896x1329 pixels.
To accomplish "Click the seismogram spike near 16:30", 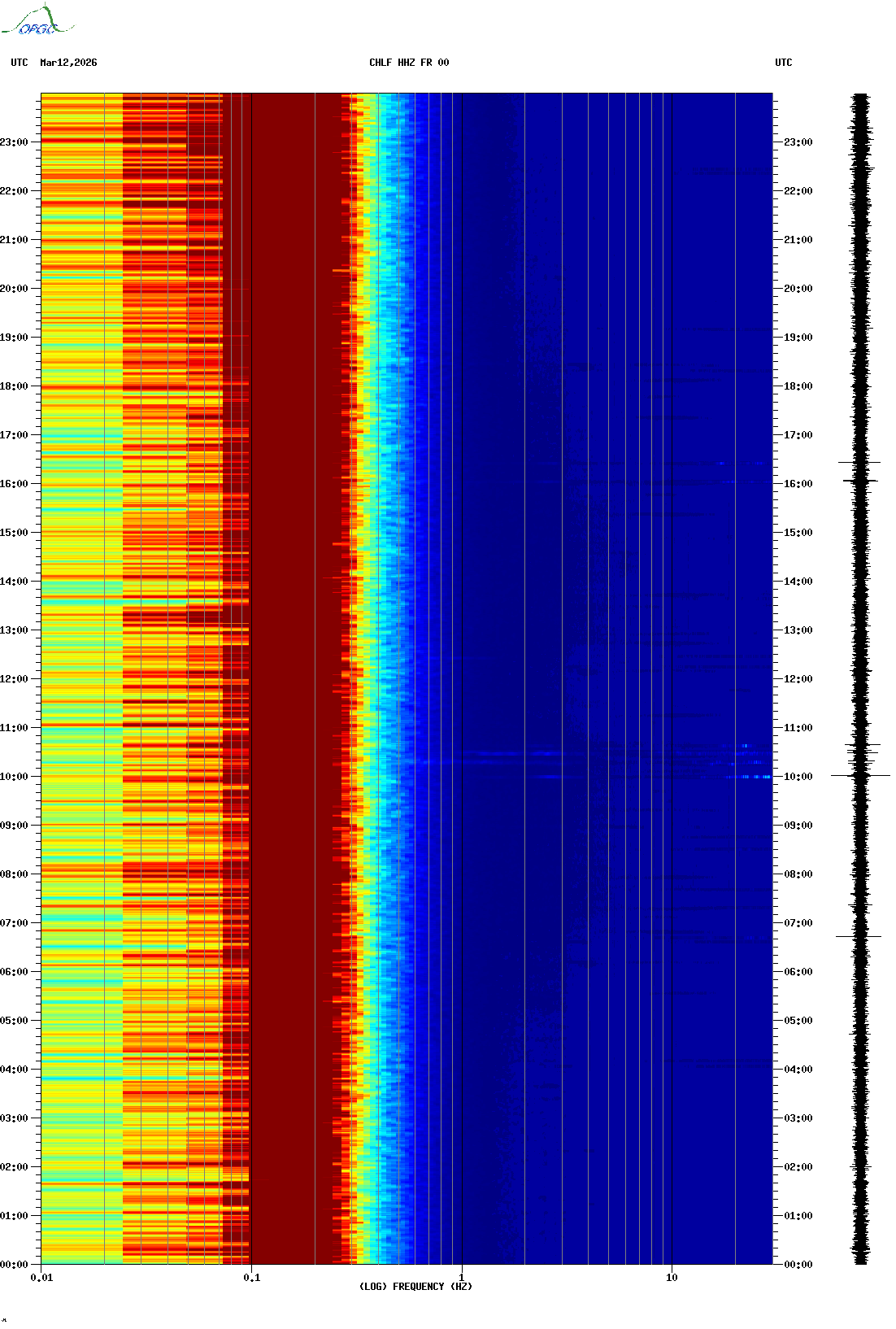I will 859,462.
